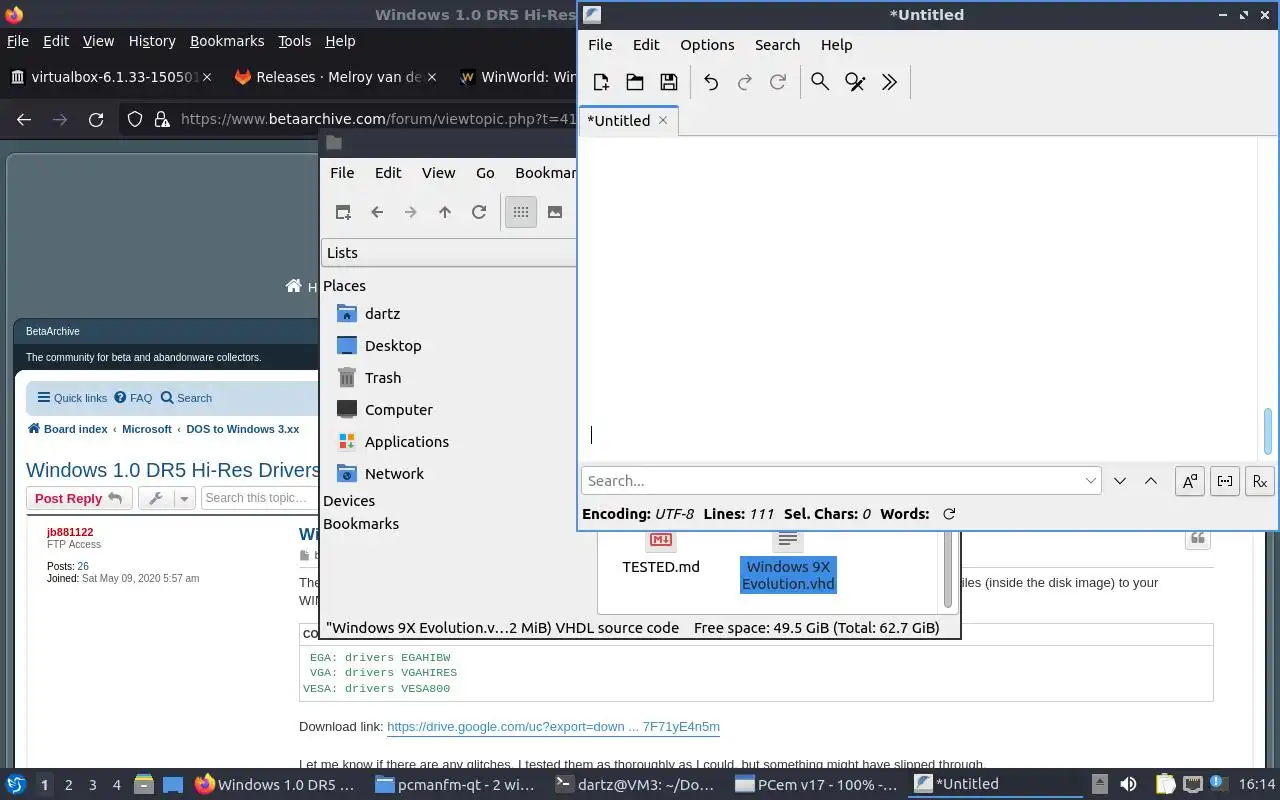Screen dimensions: 1280x800
Task: Open search history dropdown arrow
Action: pos(1091,481)
